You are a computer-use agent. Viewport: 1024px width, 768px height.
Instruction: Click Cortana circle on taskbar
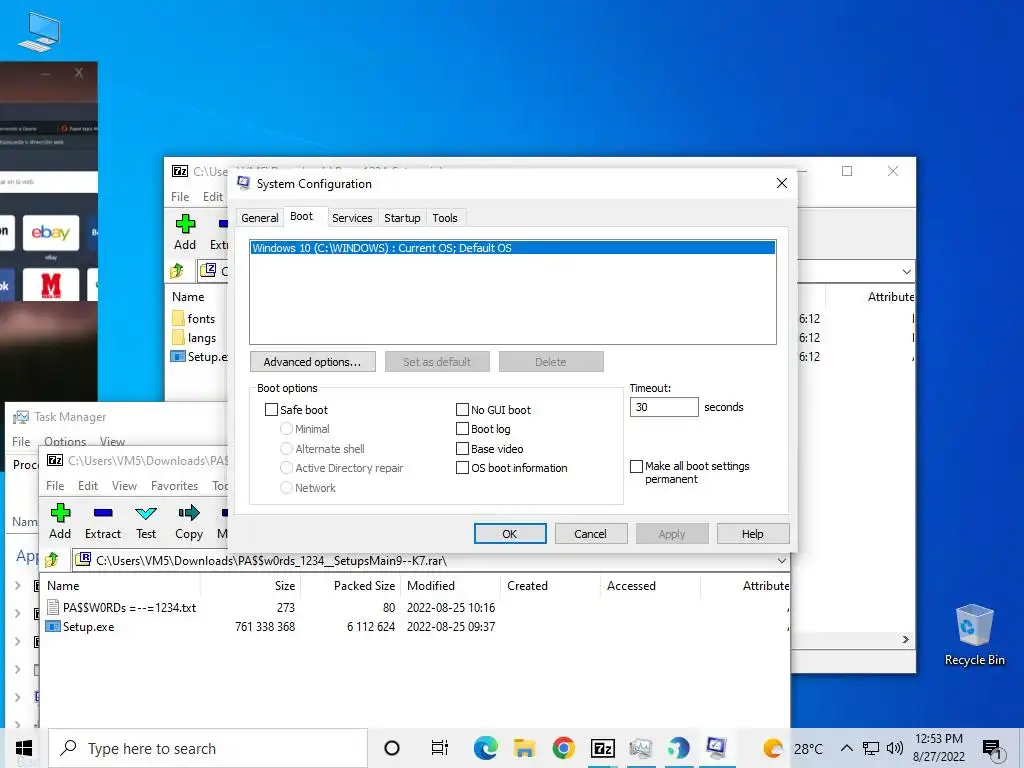click(392, 748)
